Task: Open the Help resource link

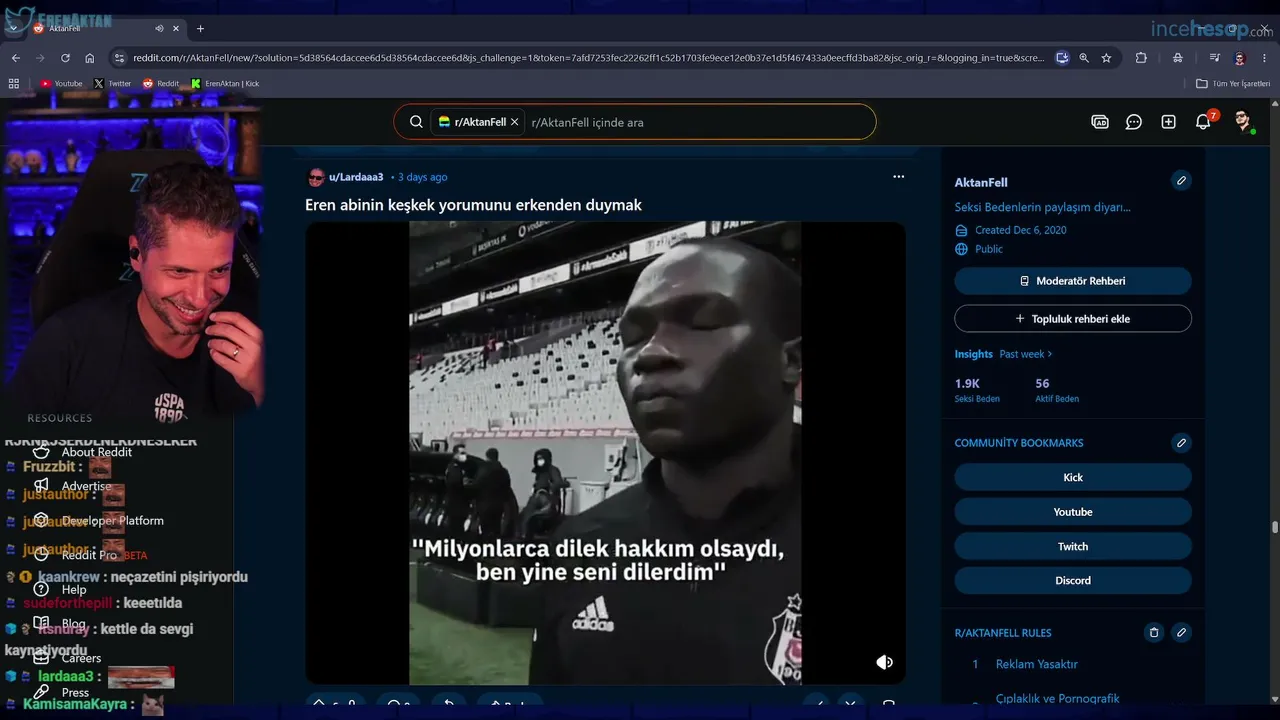Action: point(73,589)
